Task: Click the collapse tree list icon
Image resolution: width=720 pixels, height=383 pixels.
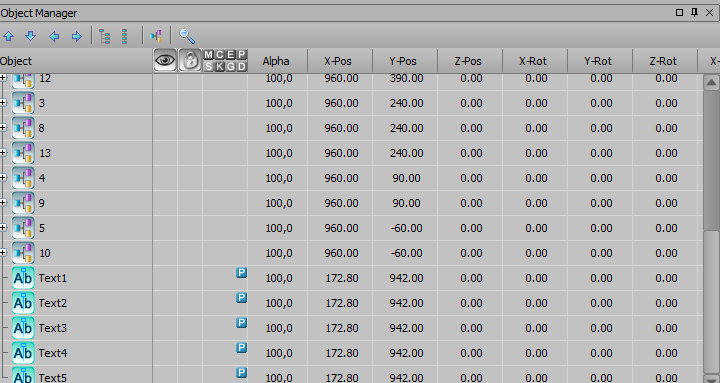Action: [x=125, y=36]
